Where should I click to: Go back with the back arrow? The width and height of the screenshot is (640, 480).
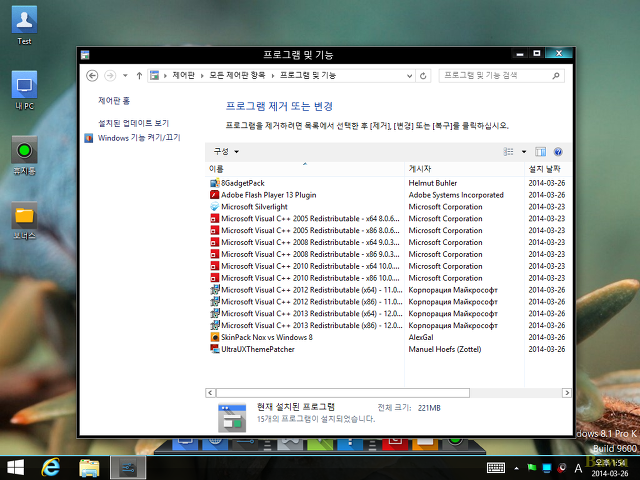[x=92, y=76]
